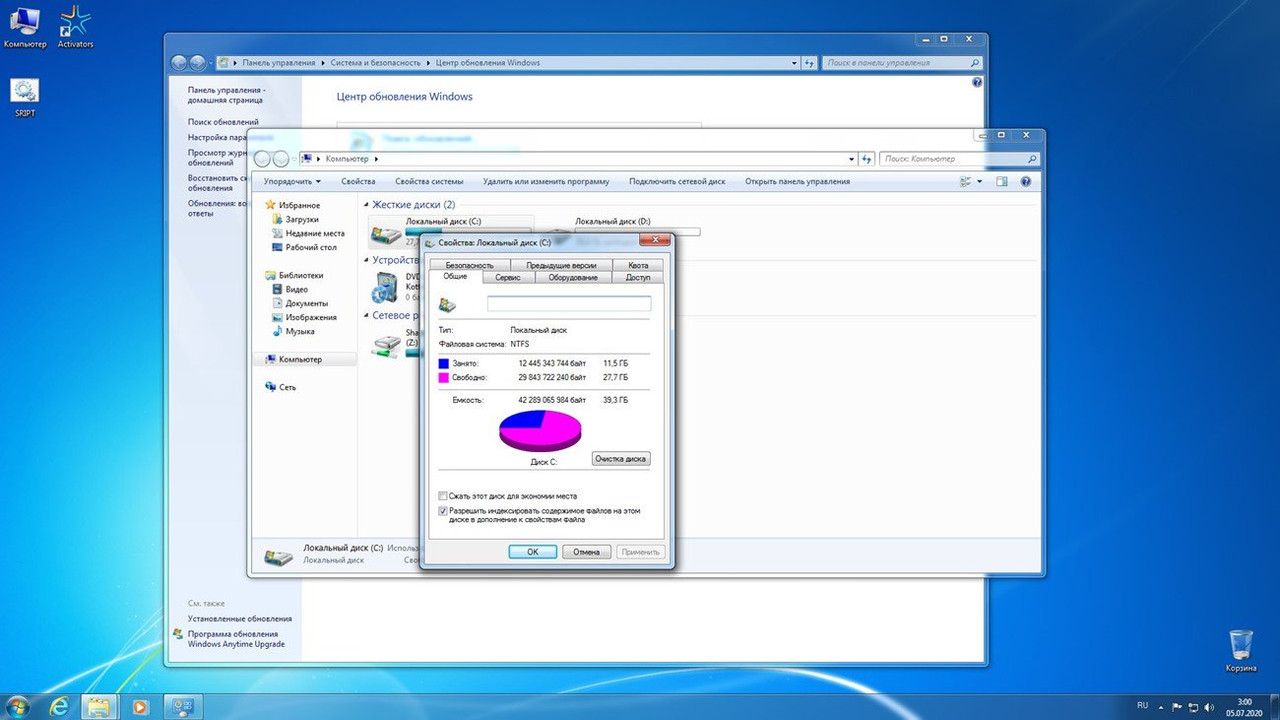Viewport: 1280px width, 720px height.
Task: Open the Explorer folder icon on taskbar
Action: click(98, 707)
